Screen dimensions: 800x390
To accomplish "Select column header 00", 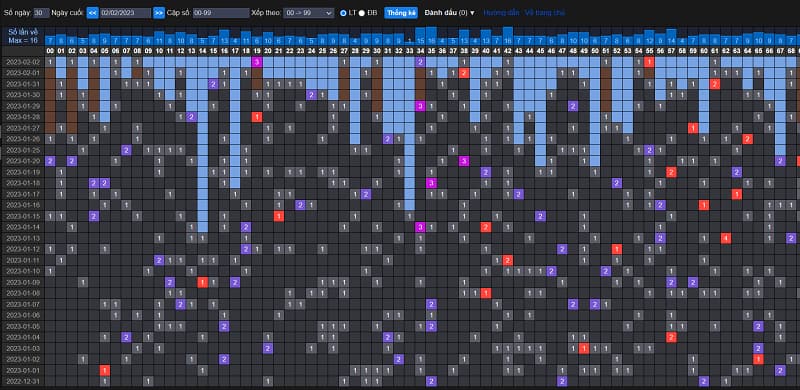I will coord(50,51).
